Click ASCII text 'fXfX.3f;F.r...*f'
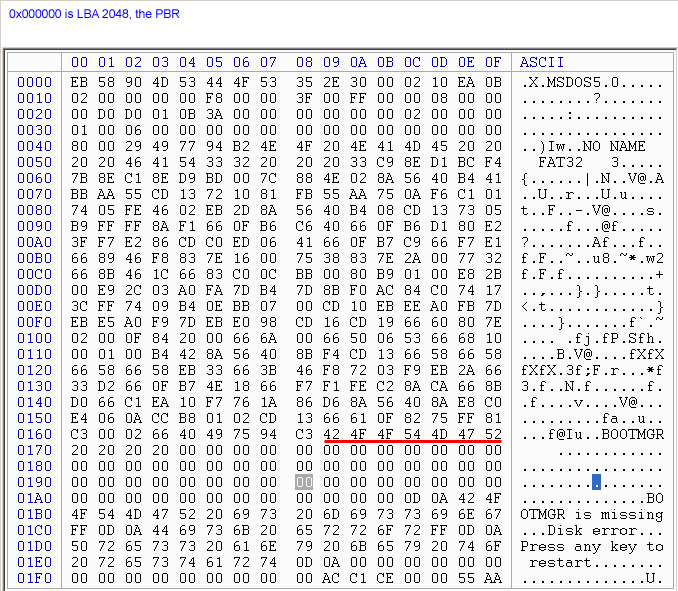The height and width of the screenshot is (591, 678). [x=592, y=370]
